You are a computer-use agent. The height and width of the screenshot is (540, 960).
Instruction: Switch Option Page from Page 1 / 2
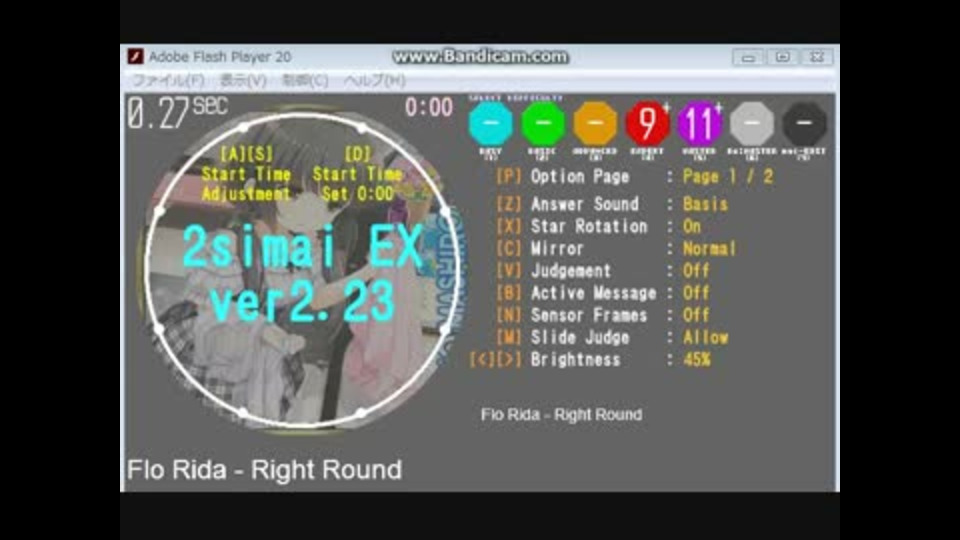point(728,177)
